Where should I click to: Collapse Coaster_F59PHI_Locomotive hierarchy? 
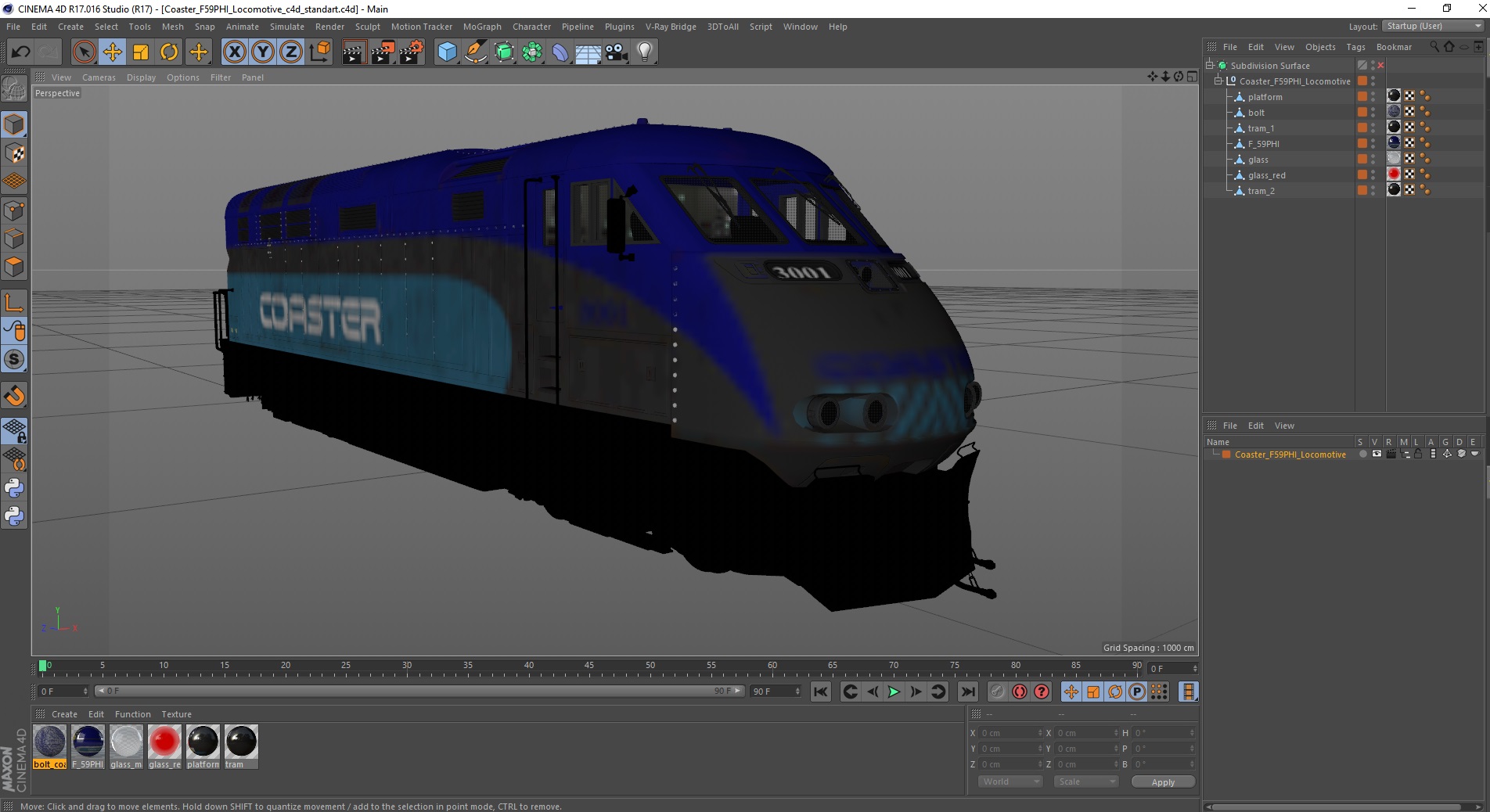pos(1218,81)
